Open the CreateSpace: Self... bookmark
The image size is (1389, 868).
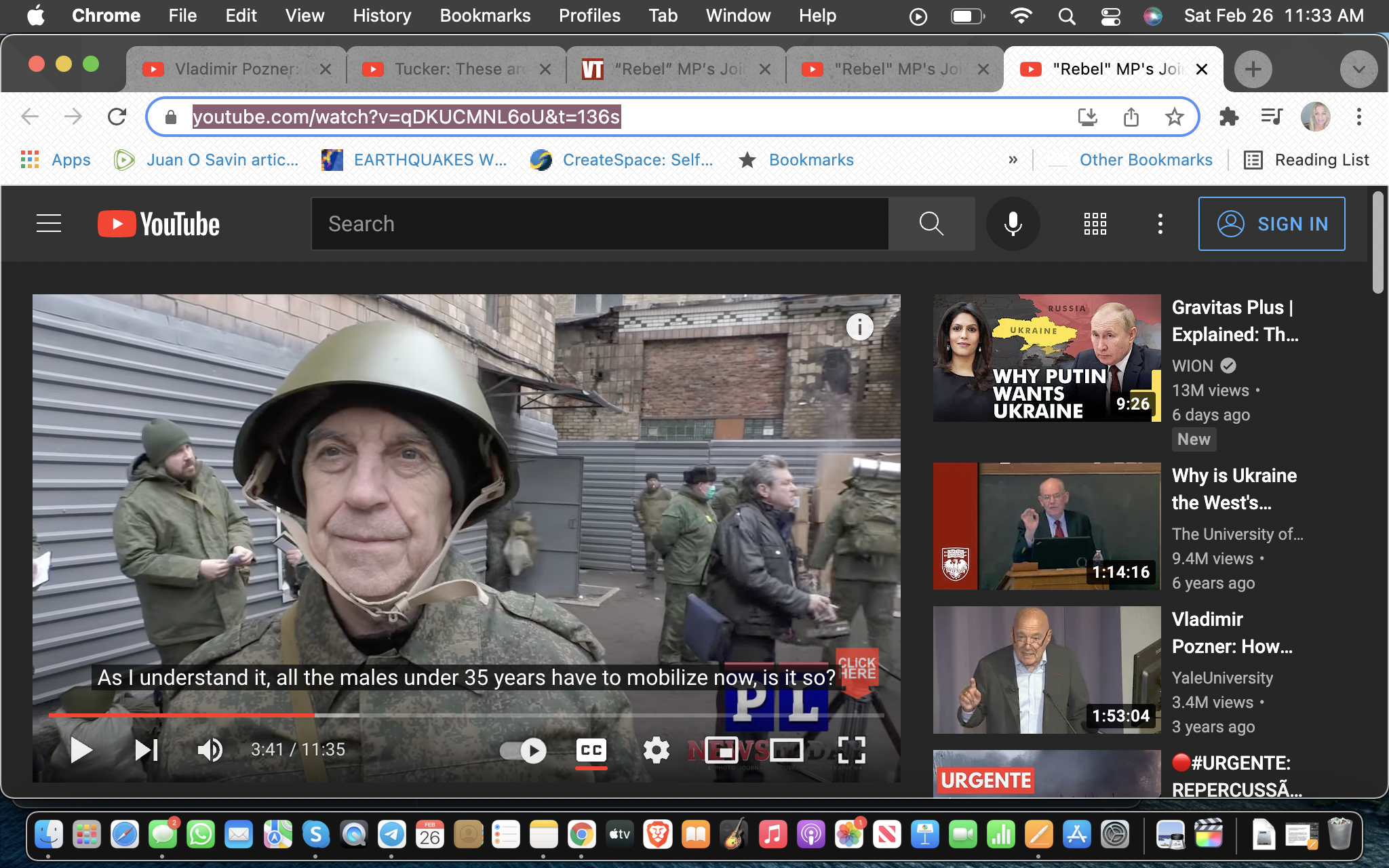622,160
